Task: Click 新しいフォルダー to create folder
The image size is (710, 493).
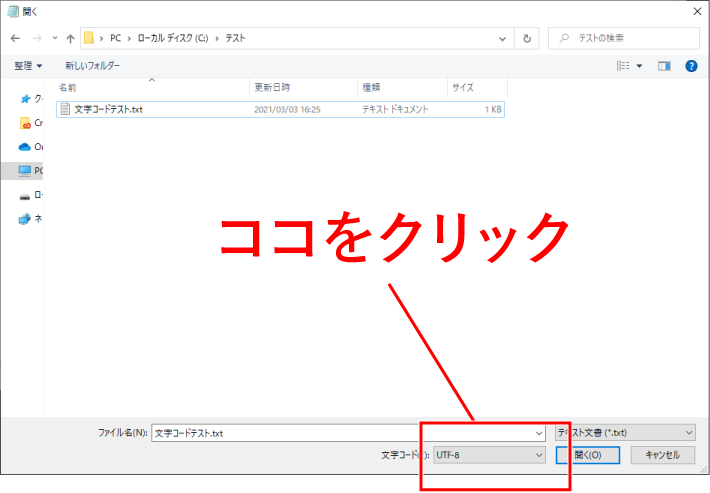Action: click(93, 66)
